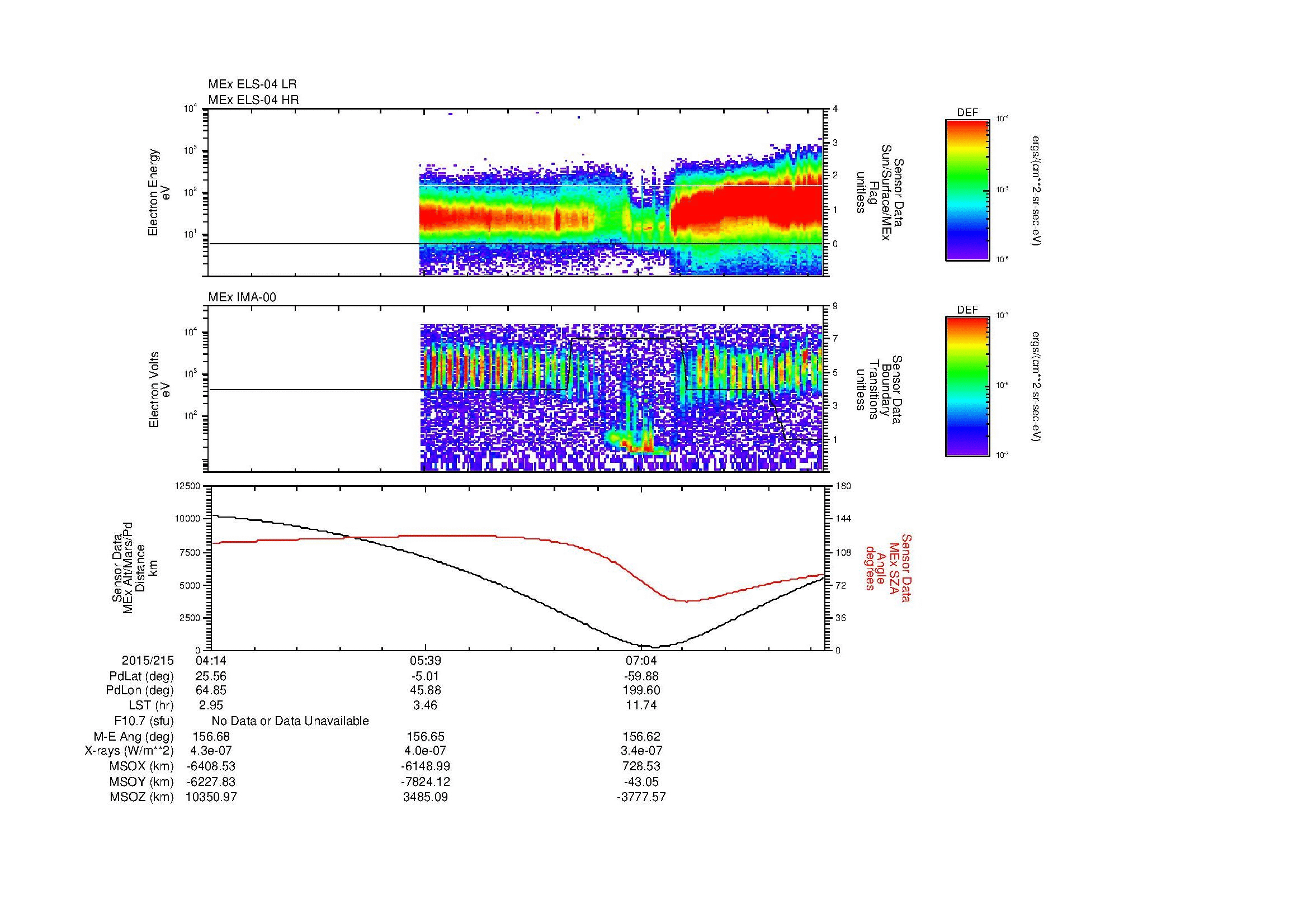Click the 'MEx ELS-04 LR' title text
Image resolution: width=1308 pixels, height=924 pixels.
pyautogui.click(x=252, y=84)
